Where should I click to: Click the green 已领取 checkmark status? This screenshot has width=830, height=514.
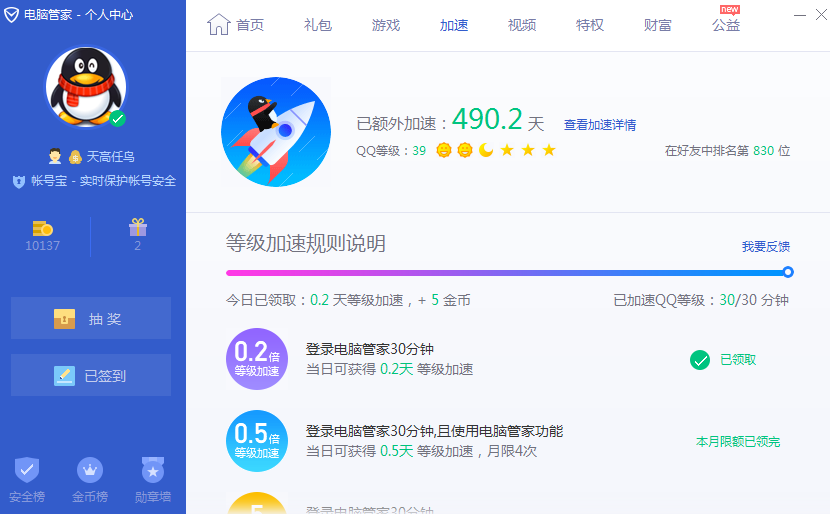pos(700,360)
